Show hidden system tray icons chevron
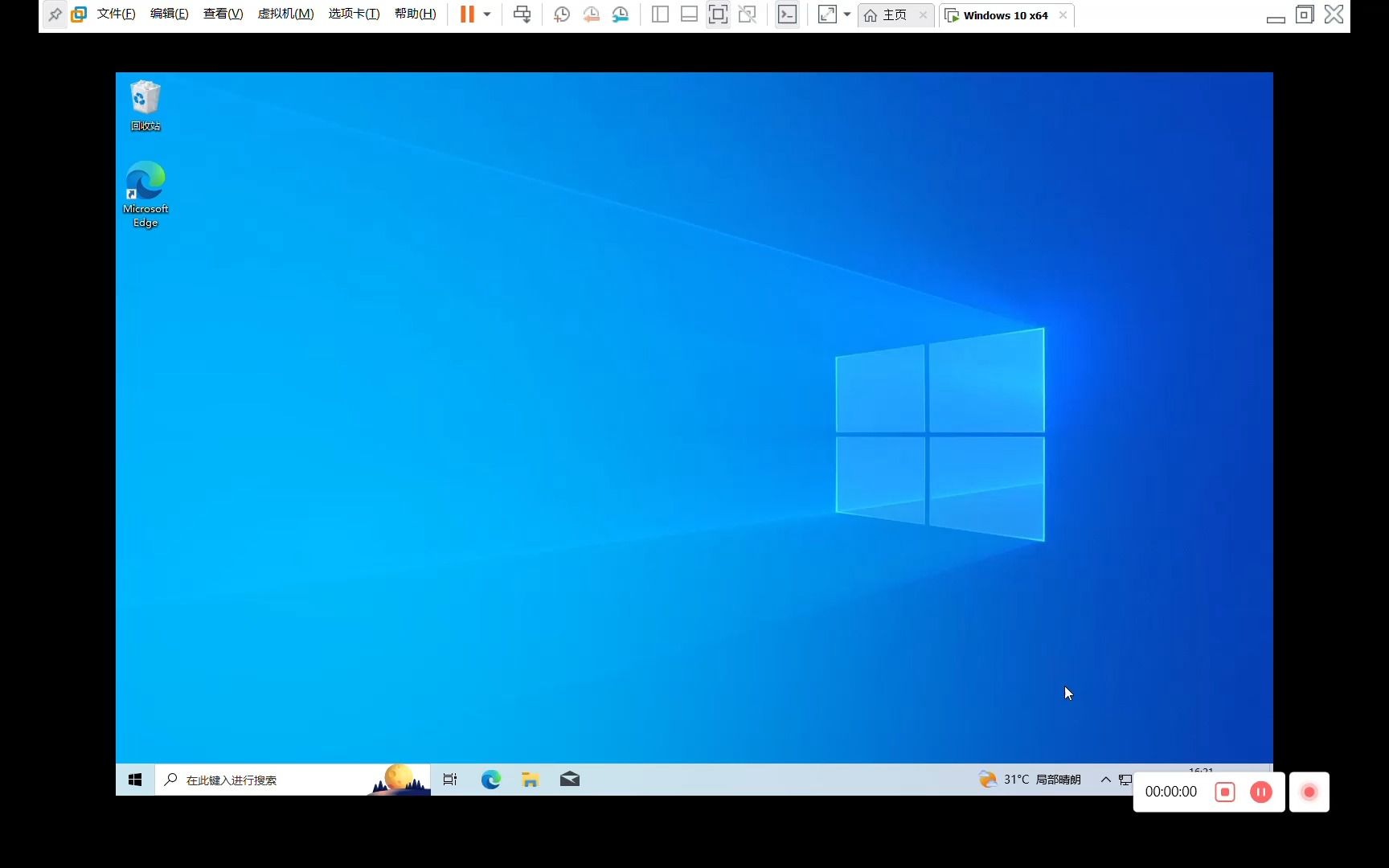This screenshot has width=1389, height=868. 1106,780
